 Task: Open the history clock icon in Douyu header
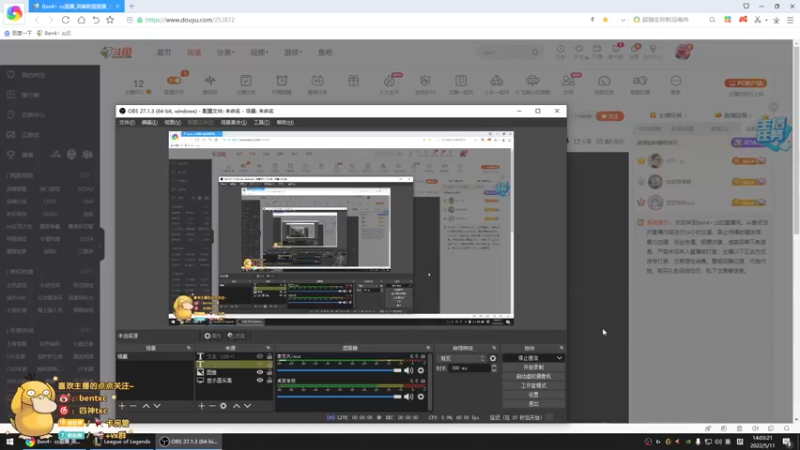561,49
